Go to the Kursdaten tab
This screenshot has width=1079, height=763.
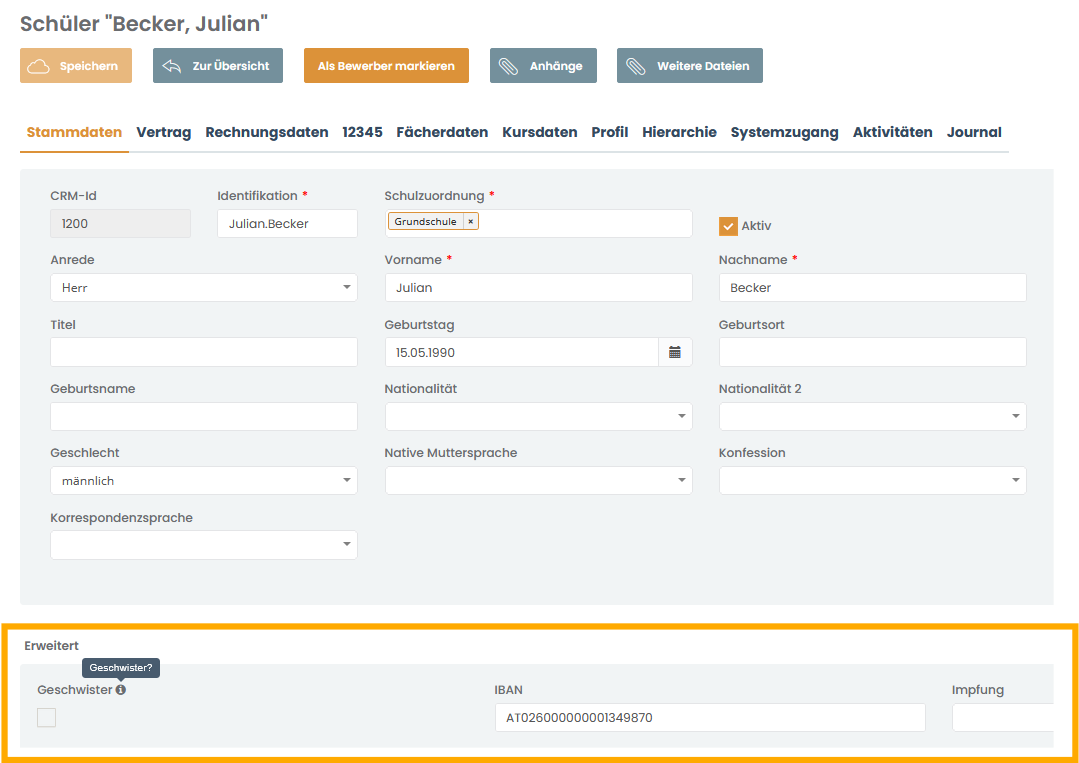coord(540,132)
